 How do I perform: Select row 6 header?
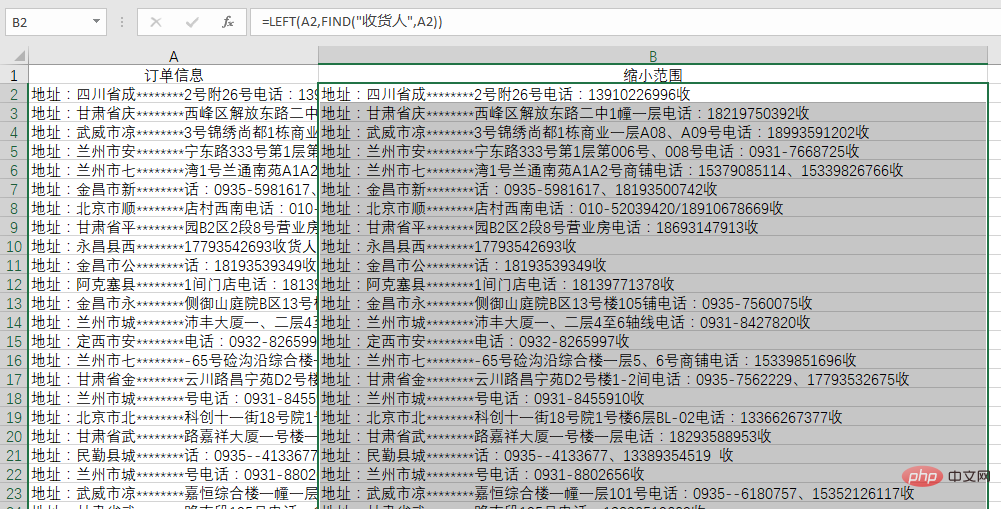[14, 171]
